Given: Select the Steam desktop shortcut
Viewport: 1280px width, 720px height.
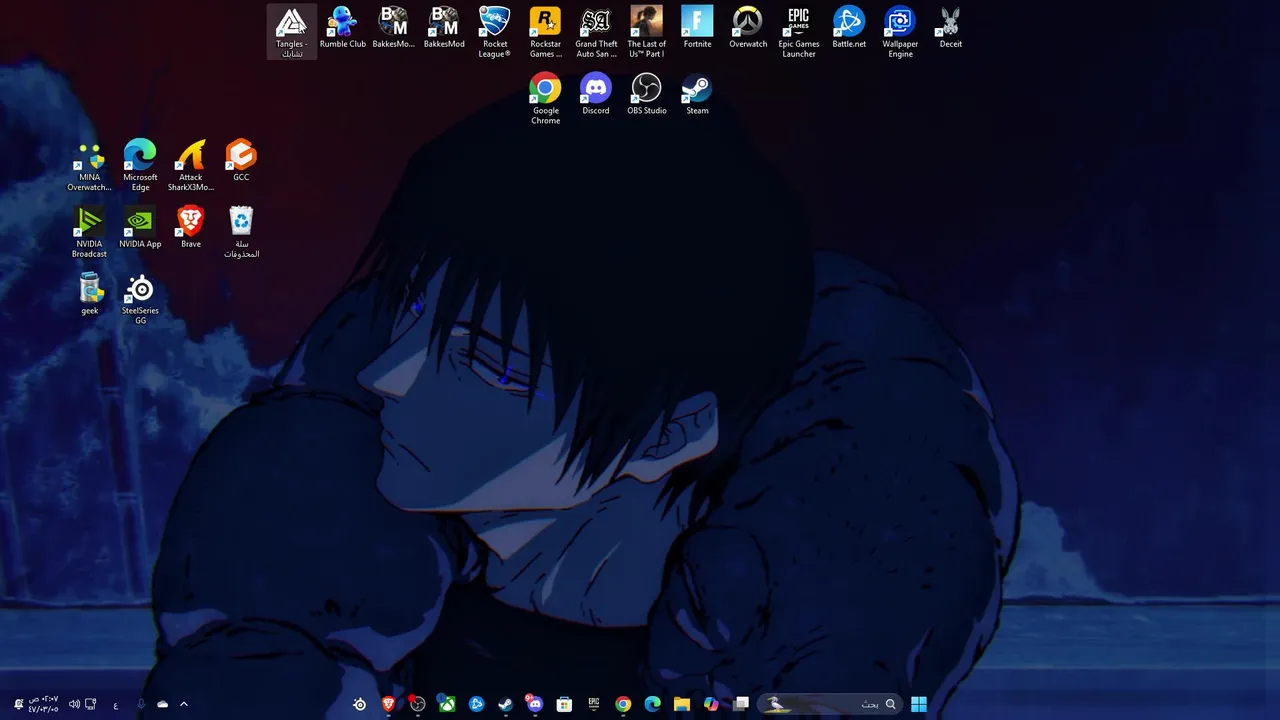Looking at the screenshot, I should point(697,94).
